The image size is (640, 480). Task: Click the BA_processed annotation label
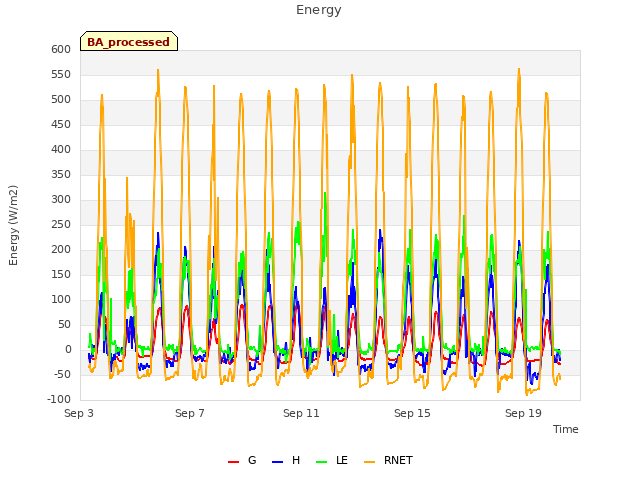129,42
